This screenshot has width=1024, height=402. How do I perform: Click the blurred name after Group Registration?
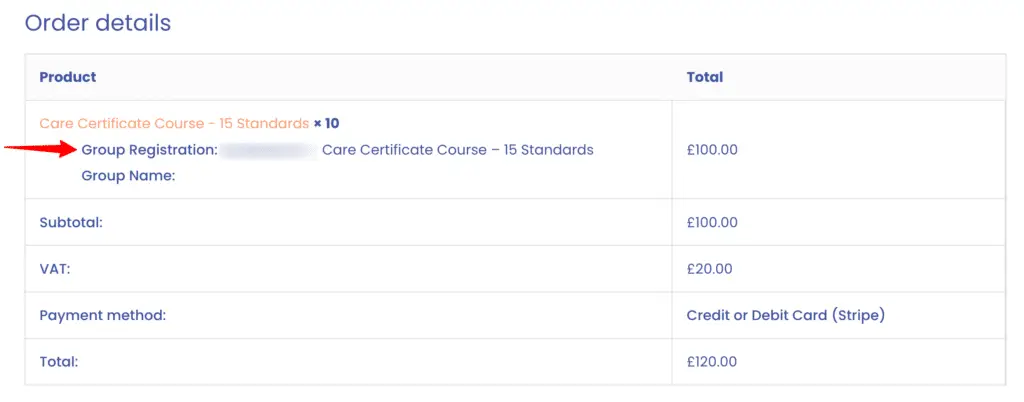tap(268, 150)
